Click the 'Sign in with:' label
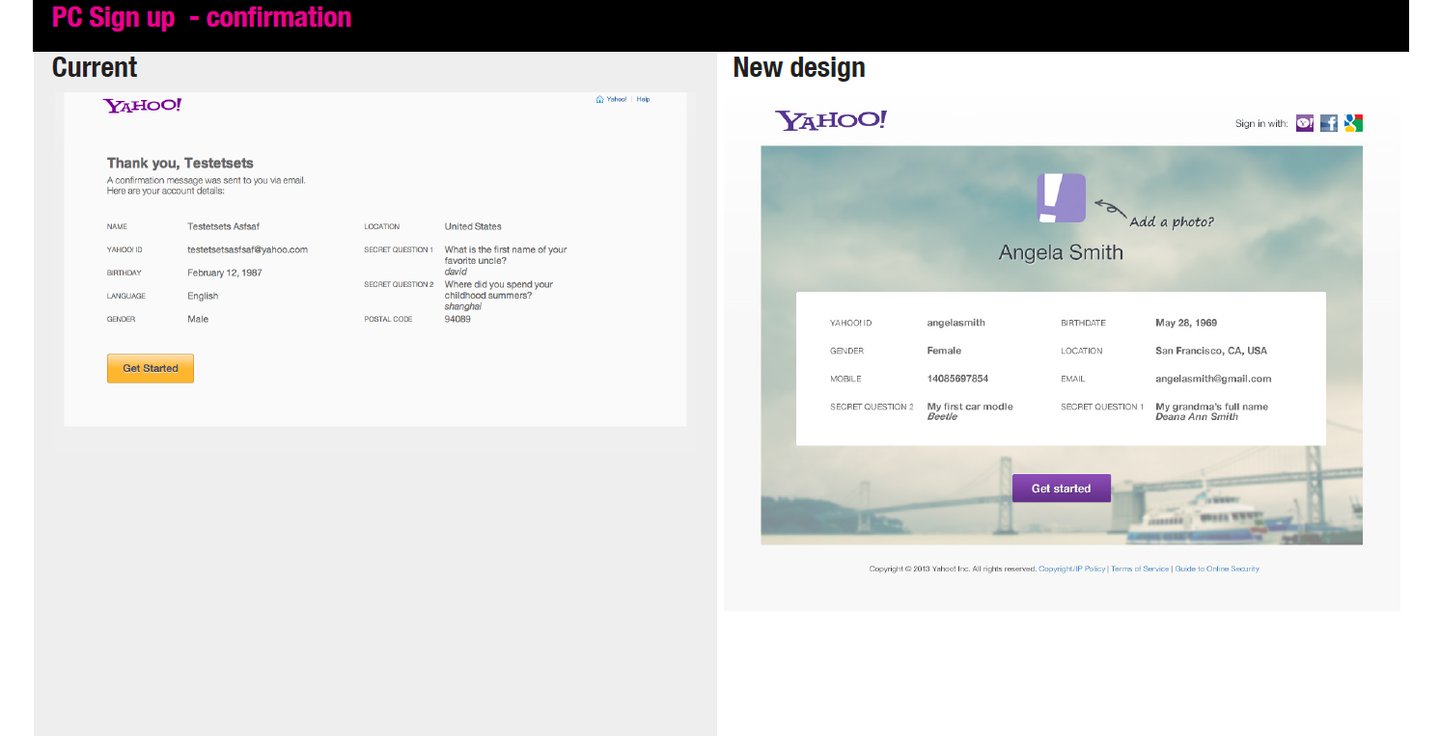Screen dimensions: 1440x736 [x=1262, y=124]
